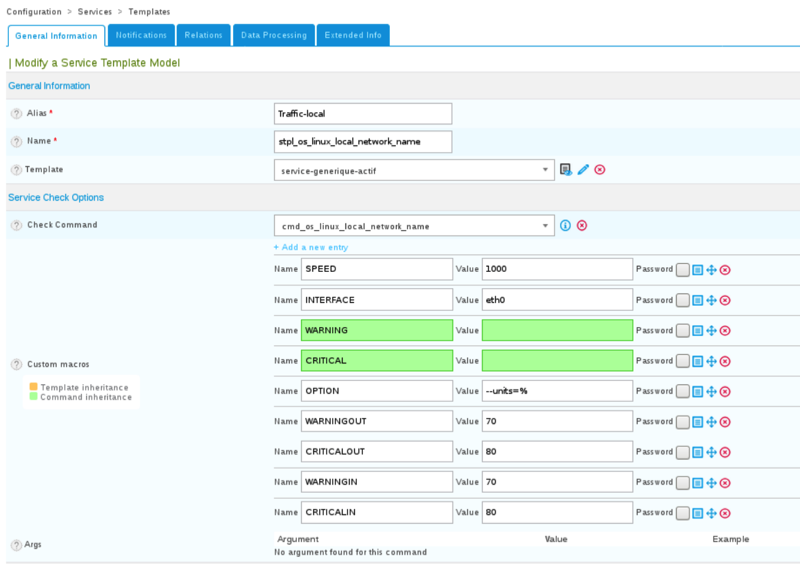Image resolution: width=800 pixels, height=564 pixels.
Task: Click the Alias input field with Traffic-local
Action: click(x=363, y=114)
